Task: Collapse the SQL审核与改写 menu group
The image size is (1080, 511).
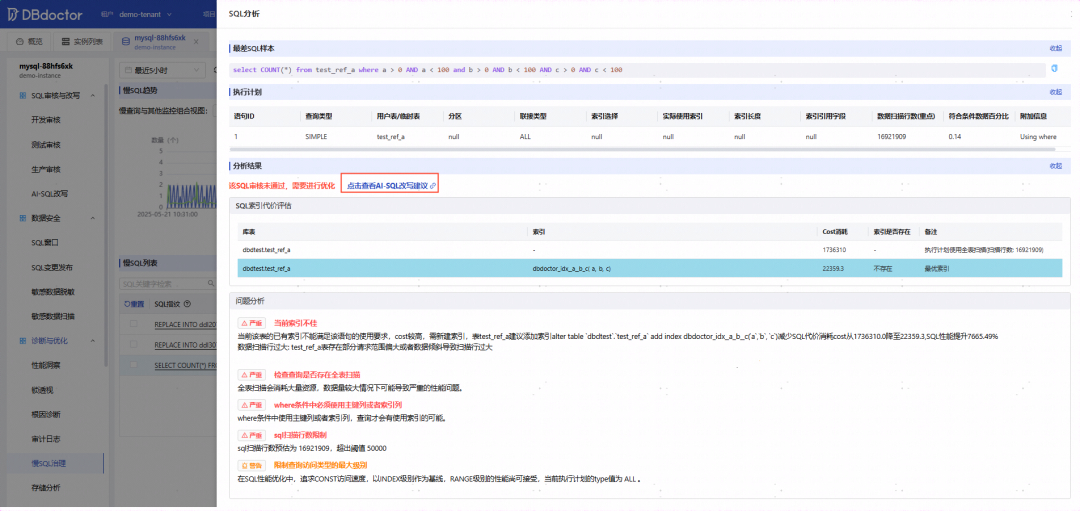Action: pyautogui.click(x=93, y=95)
